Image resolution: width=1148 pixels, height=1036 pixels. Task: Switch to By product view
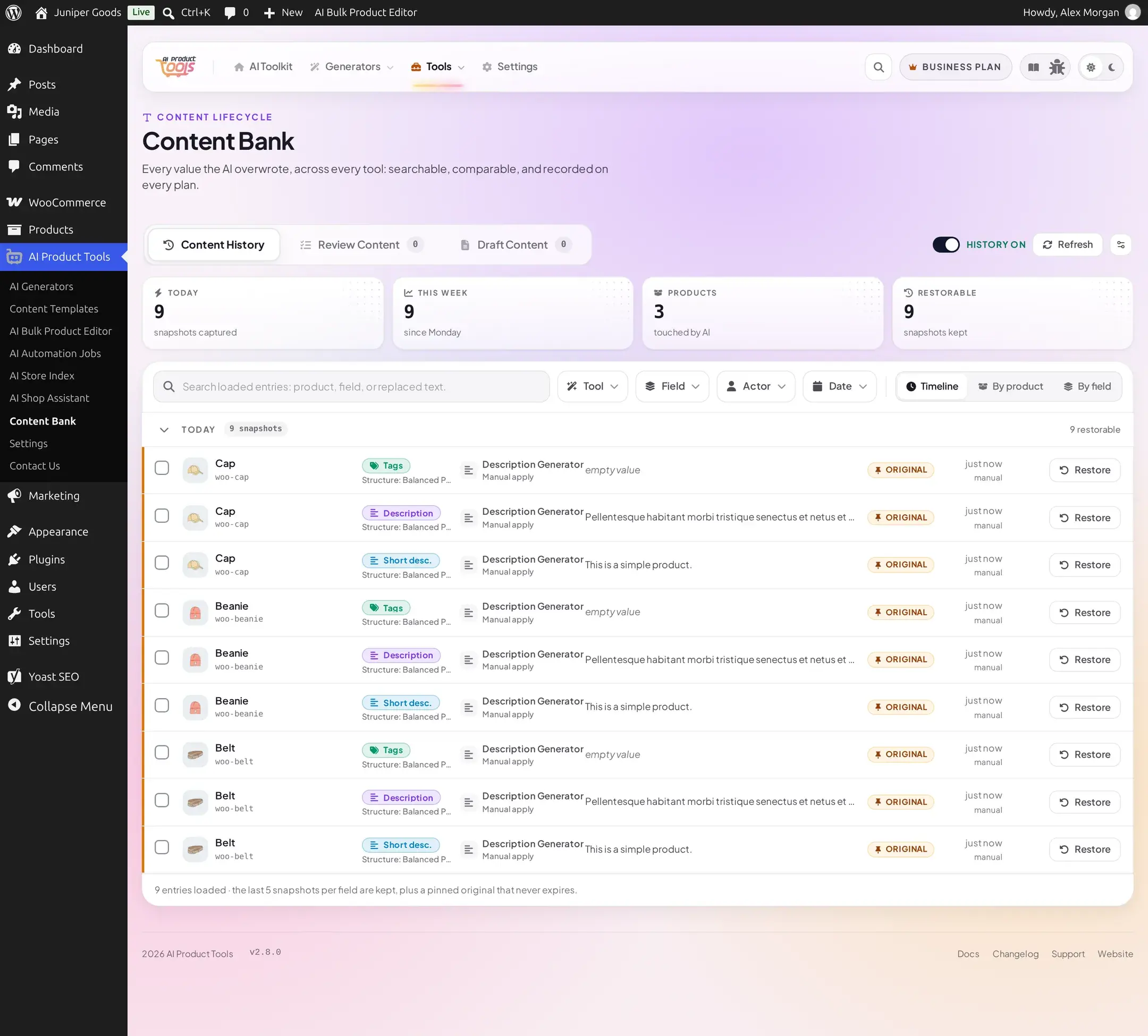(1011, 387)
